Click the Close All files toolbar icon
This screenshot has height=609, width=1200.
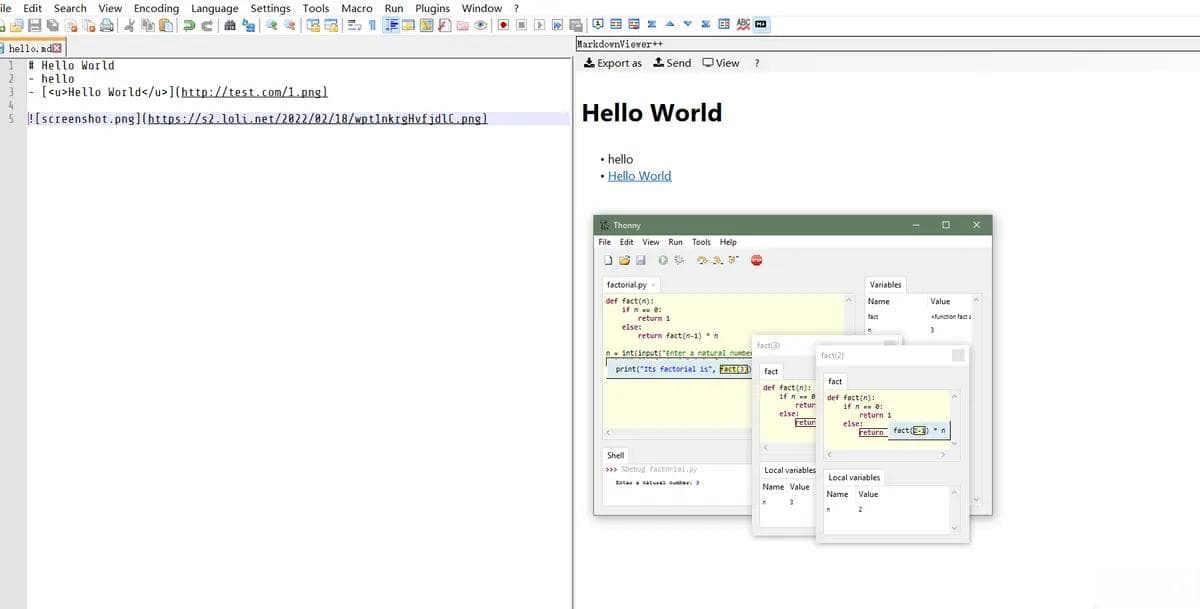click(x=89, y=25)
